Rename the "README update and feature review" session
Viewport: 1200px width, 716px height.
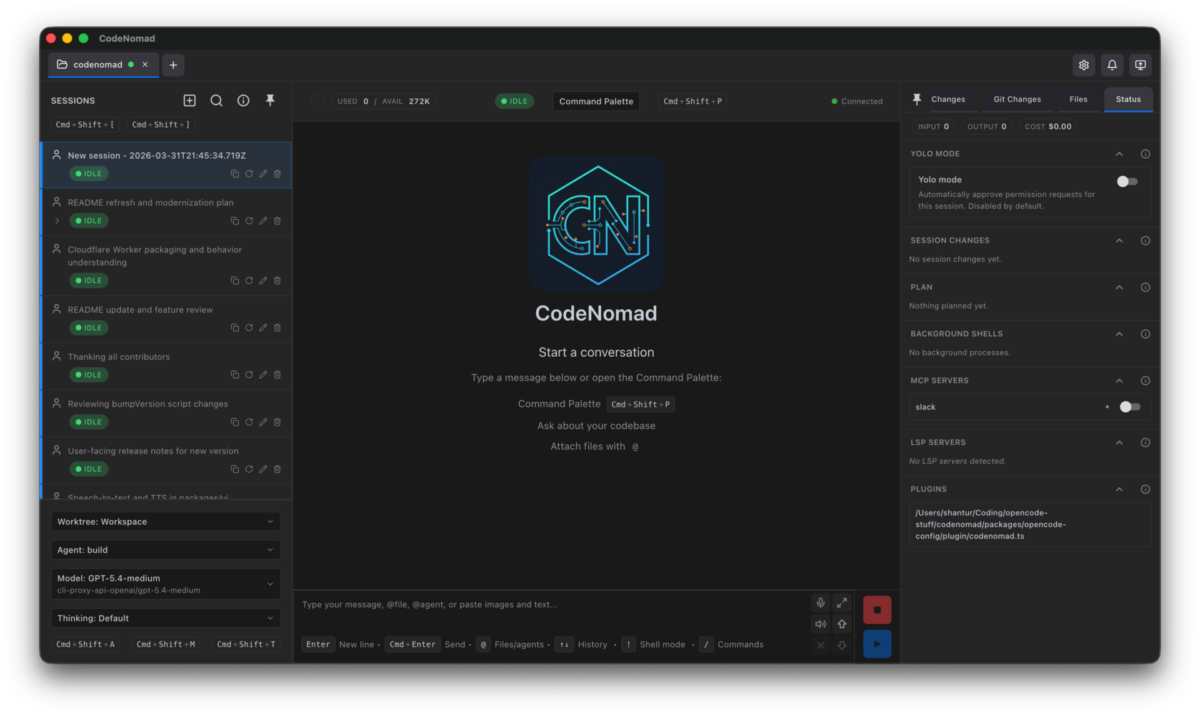(x=263, y=328)
